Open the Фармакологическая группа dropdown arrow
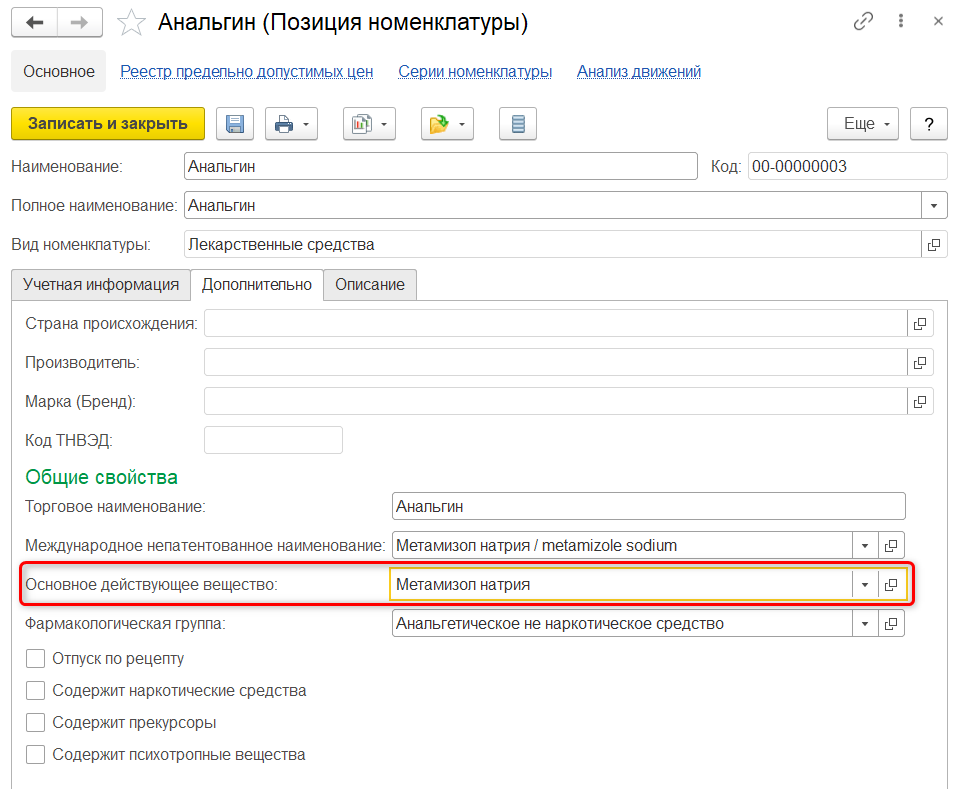The image size is (967, 789). (x=864, y=624)
